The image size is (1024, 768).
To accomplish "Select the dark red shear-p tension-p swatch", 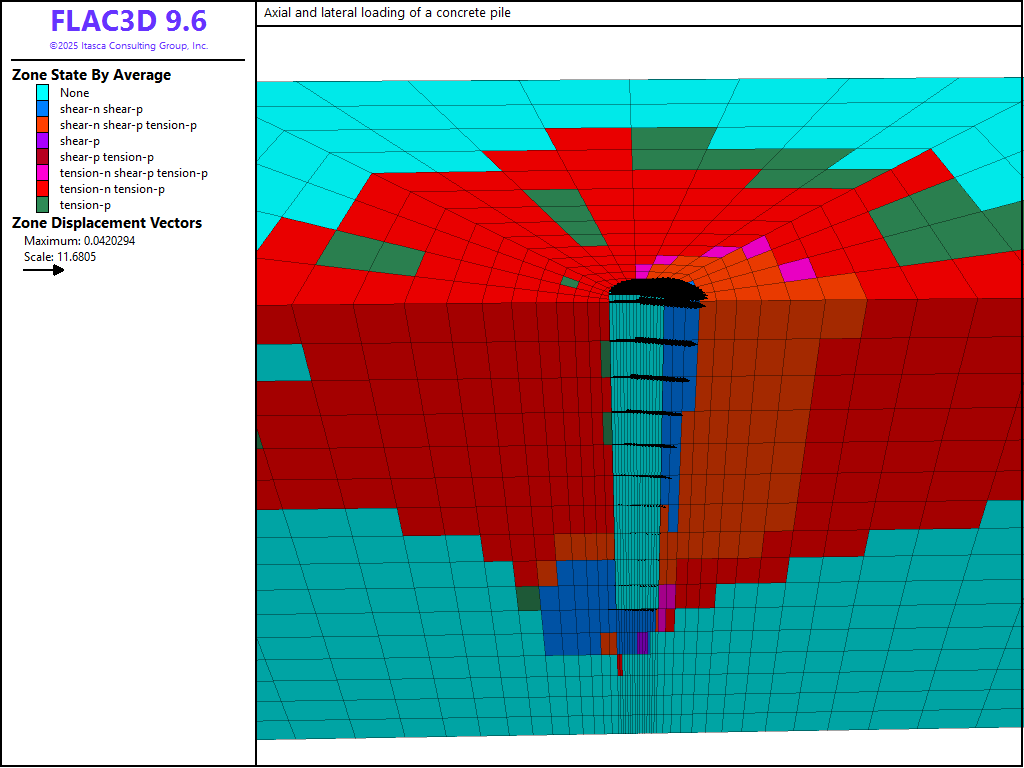I will pyautogui.click(x=42, y=157).
